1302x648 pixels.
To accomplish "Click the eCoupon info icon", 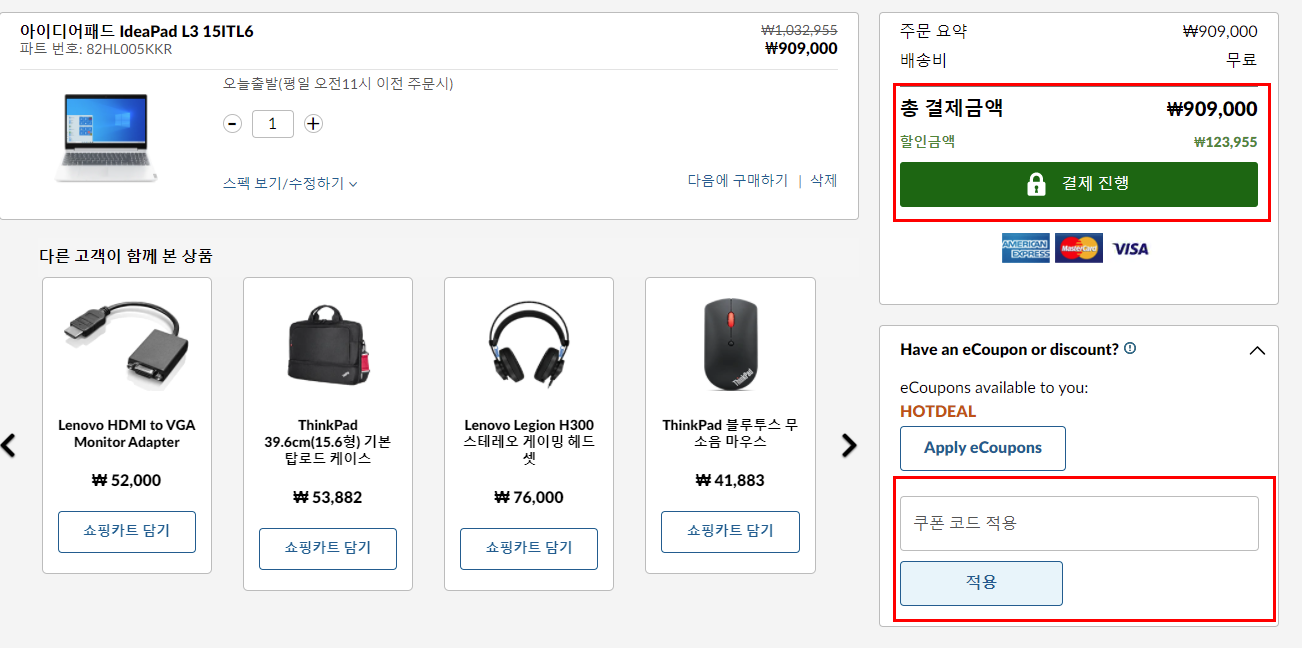I will (1130, 349).
